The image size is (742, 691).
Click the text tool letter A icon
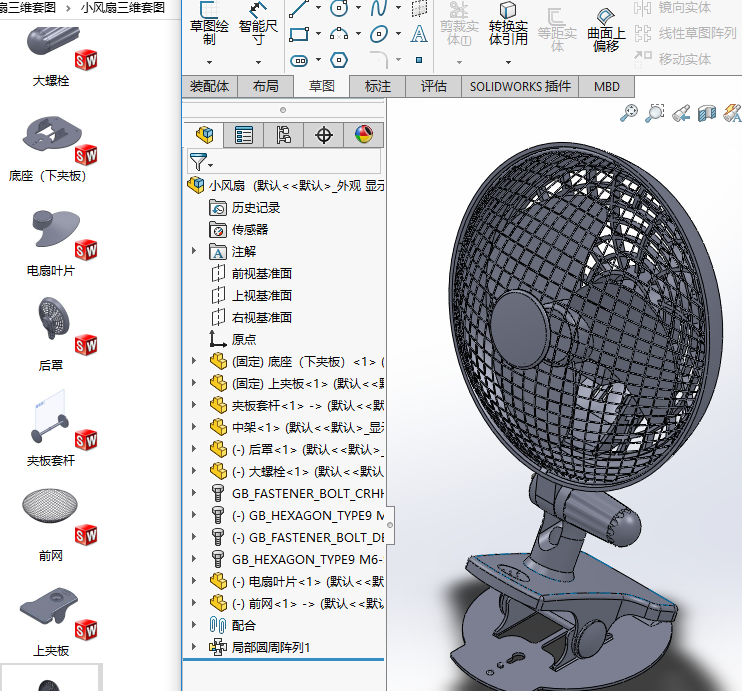pos(419,34)
